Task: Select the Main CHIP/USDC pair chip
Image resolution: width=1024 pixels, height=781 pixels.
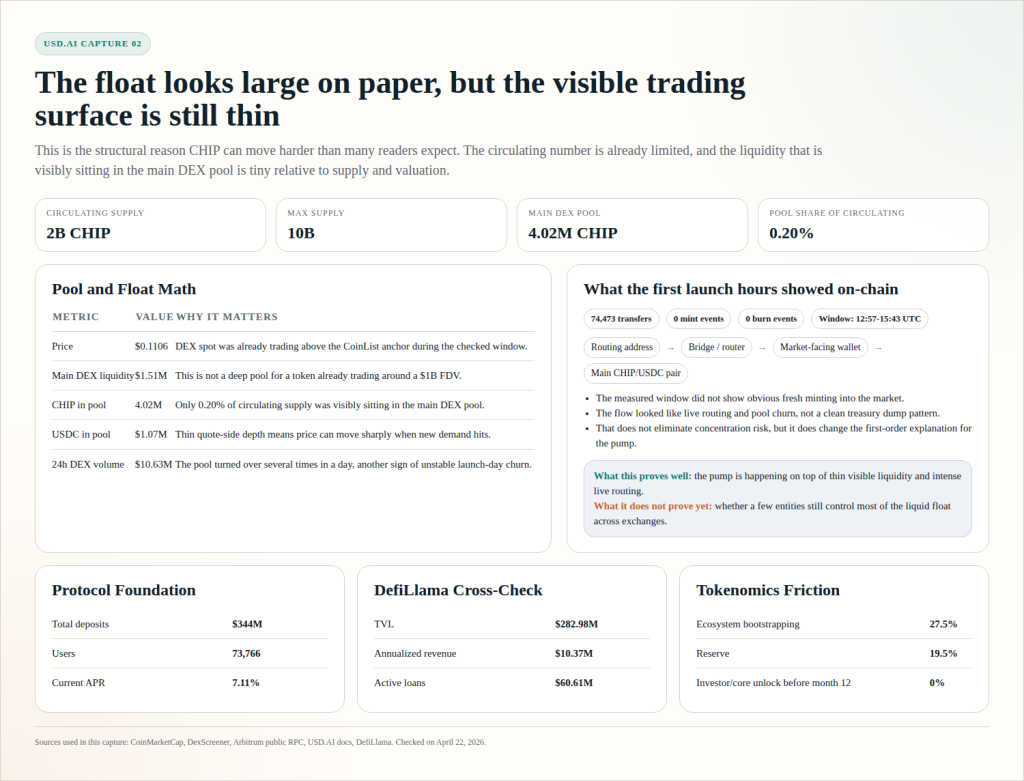Action: click(634, 373)
